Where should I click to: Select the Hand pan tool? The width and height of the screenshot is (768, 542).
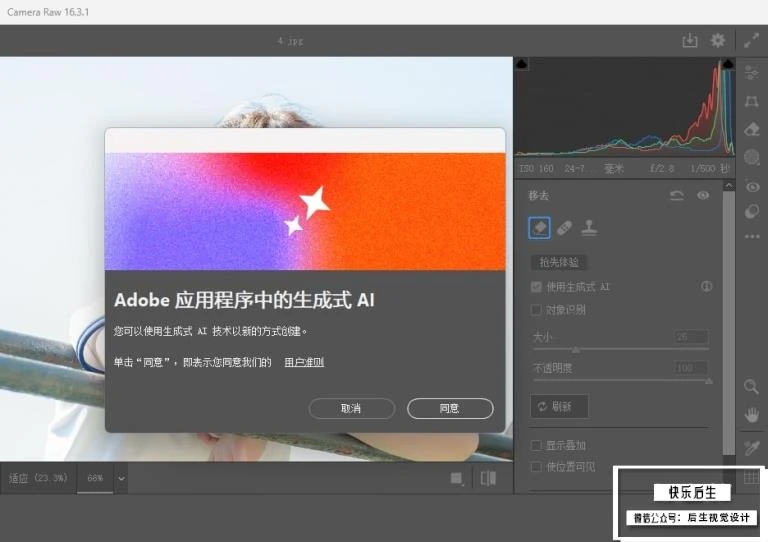751,415
